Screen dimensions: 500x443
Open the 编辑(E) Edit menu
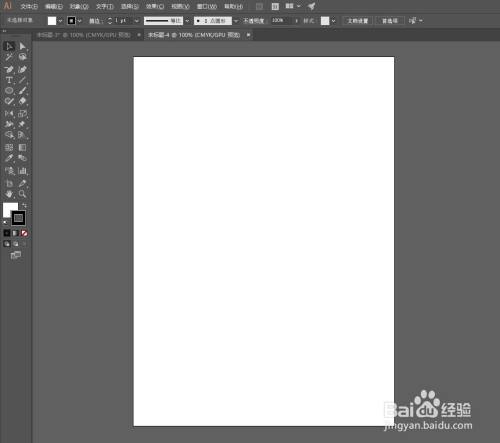[x=54, y=7]
